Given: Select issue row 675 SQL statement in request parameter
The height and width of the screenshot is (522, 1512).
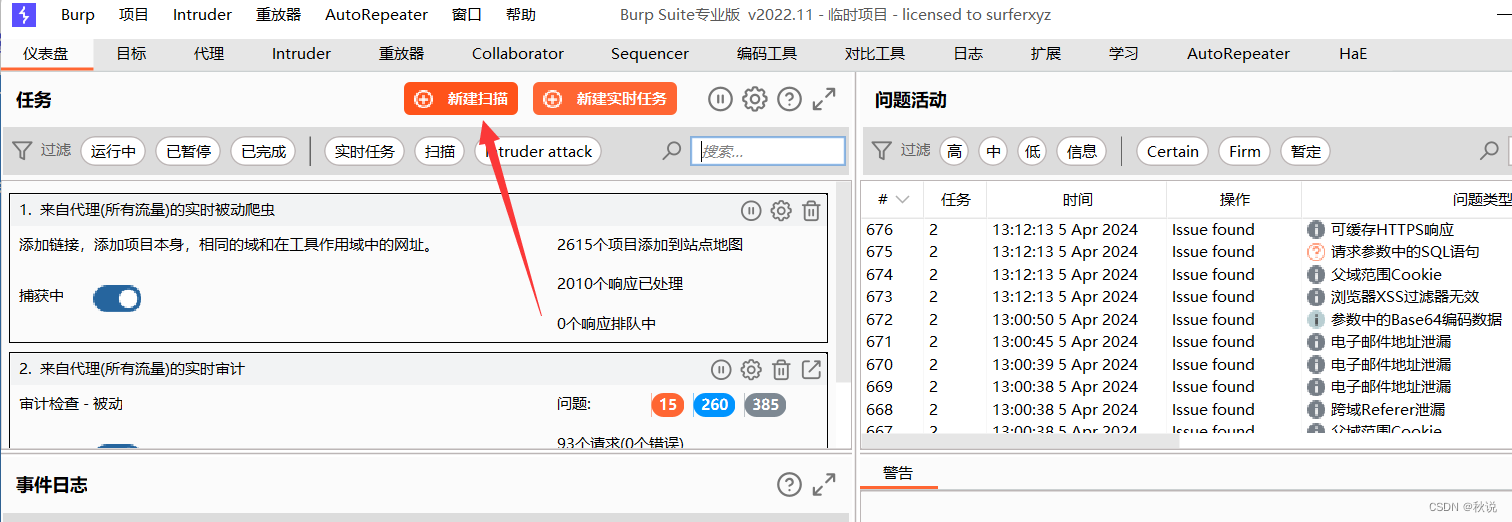Looking at the screenshot, I should 1186,252.
